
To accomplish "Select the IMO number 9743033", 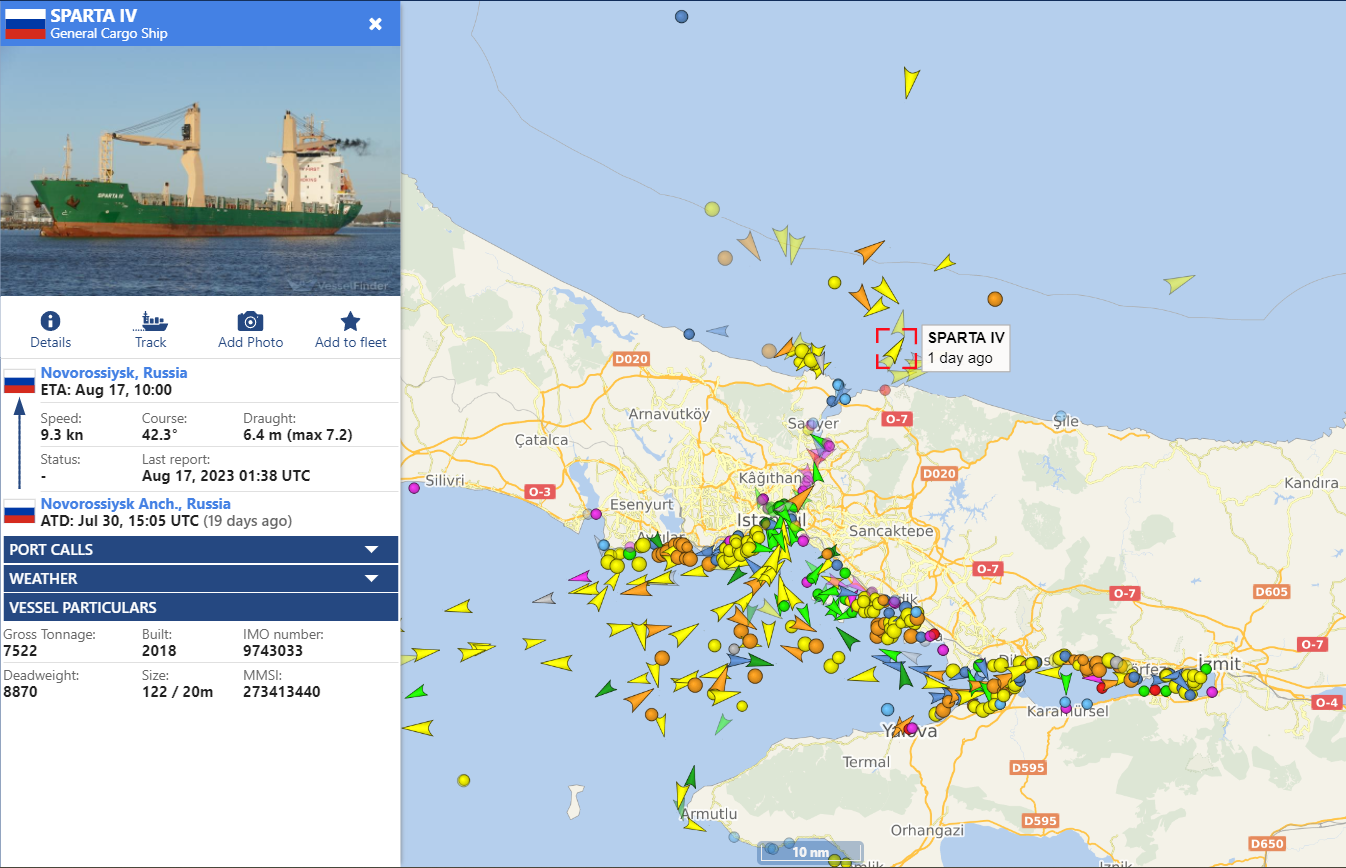I will (273, 651).
